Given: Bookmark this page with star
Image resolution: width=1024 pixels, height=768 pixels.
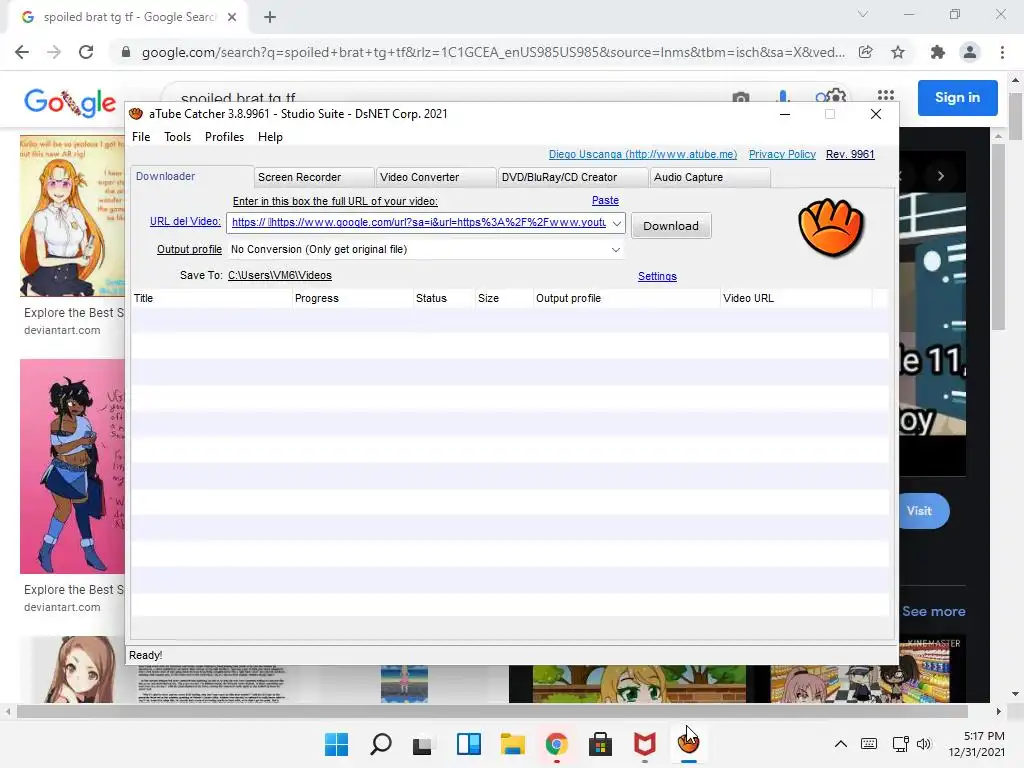Looking at the screenshot, I should pos(898,52).
